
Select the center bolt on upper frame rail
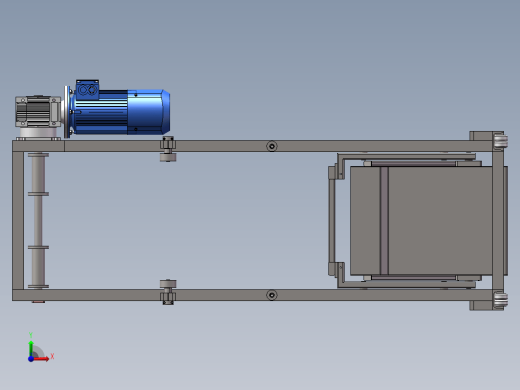click(x=272, y=146)
